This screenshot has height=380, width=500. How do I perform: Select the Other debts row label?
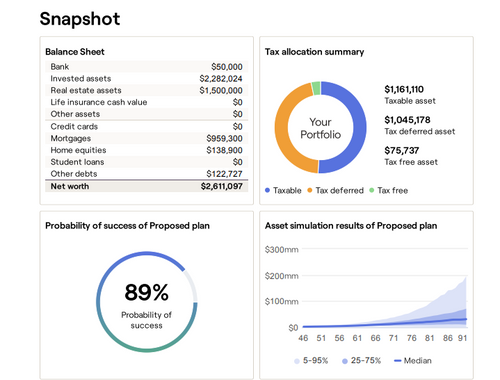(74, 174)
